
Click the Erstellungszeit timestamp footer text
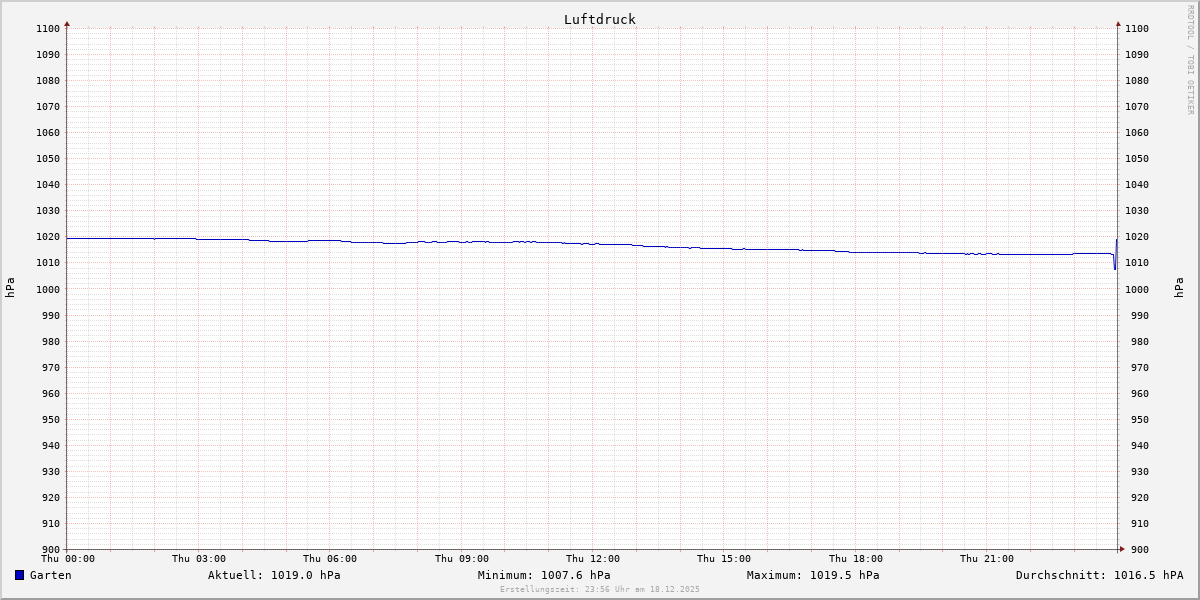600,589
